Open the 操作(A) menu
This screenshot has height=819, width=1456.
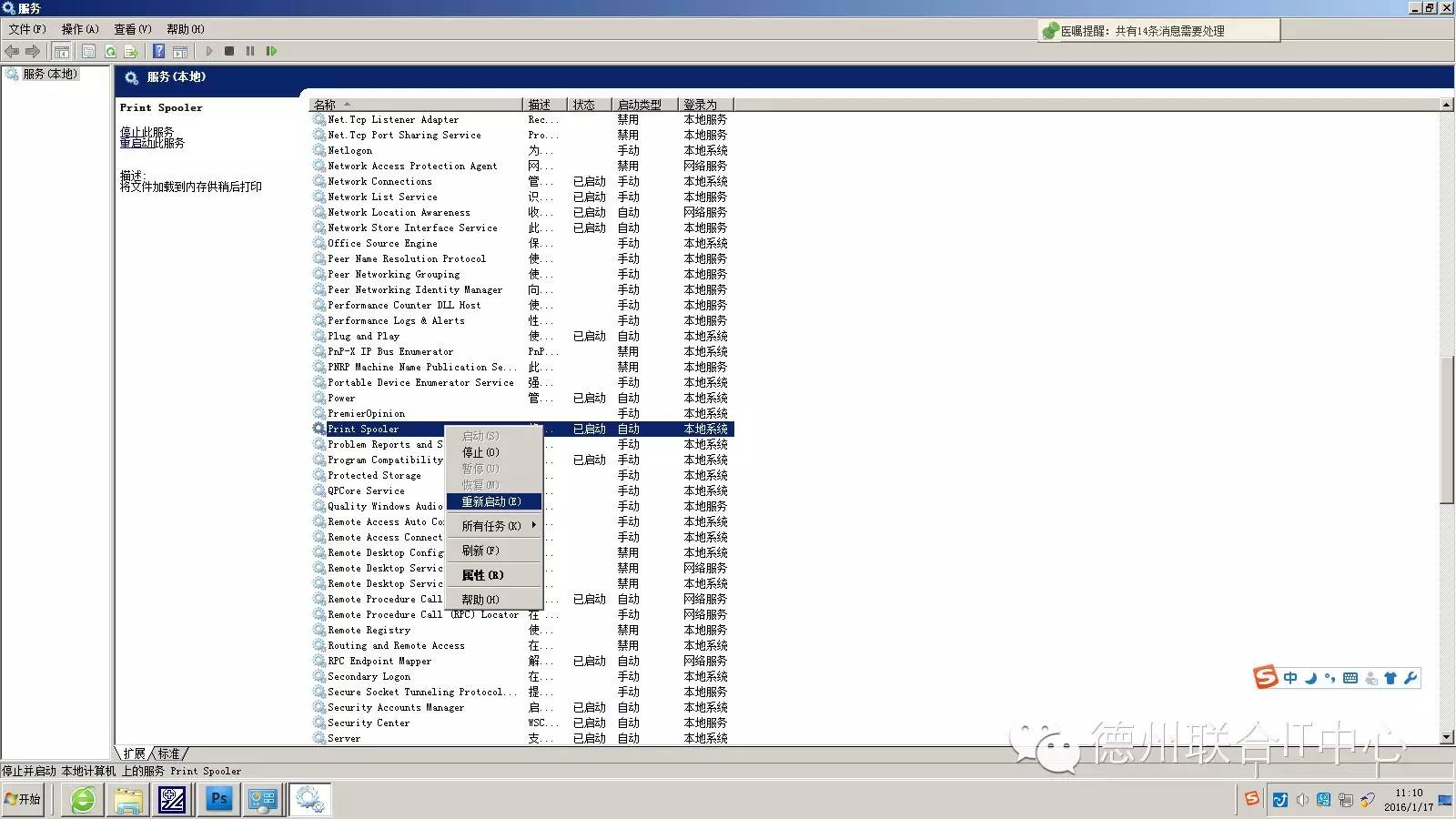tap(80, 29)
